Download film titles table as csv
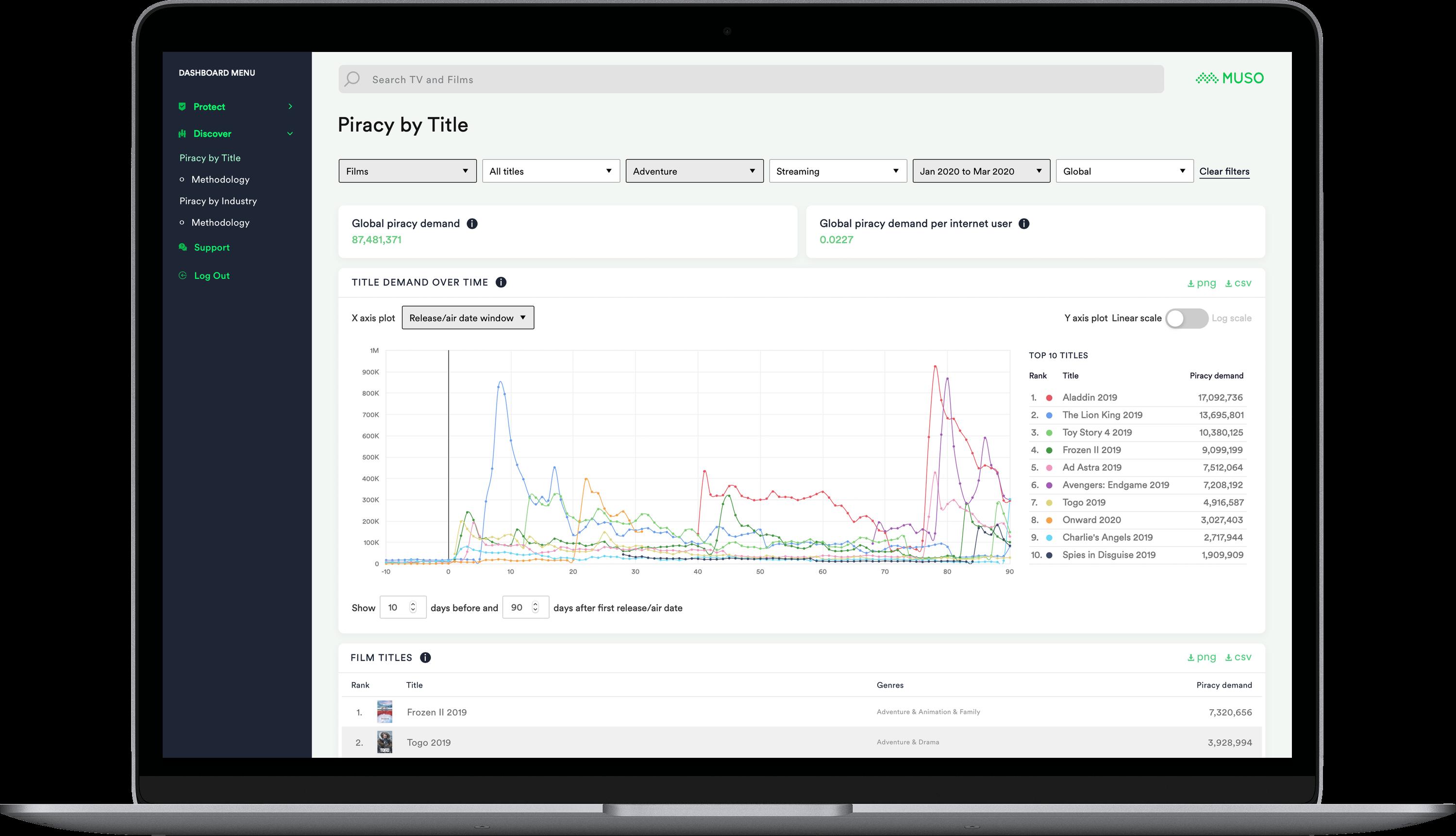1456x836 pixels. point(1238,657)
